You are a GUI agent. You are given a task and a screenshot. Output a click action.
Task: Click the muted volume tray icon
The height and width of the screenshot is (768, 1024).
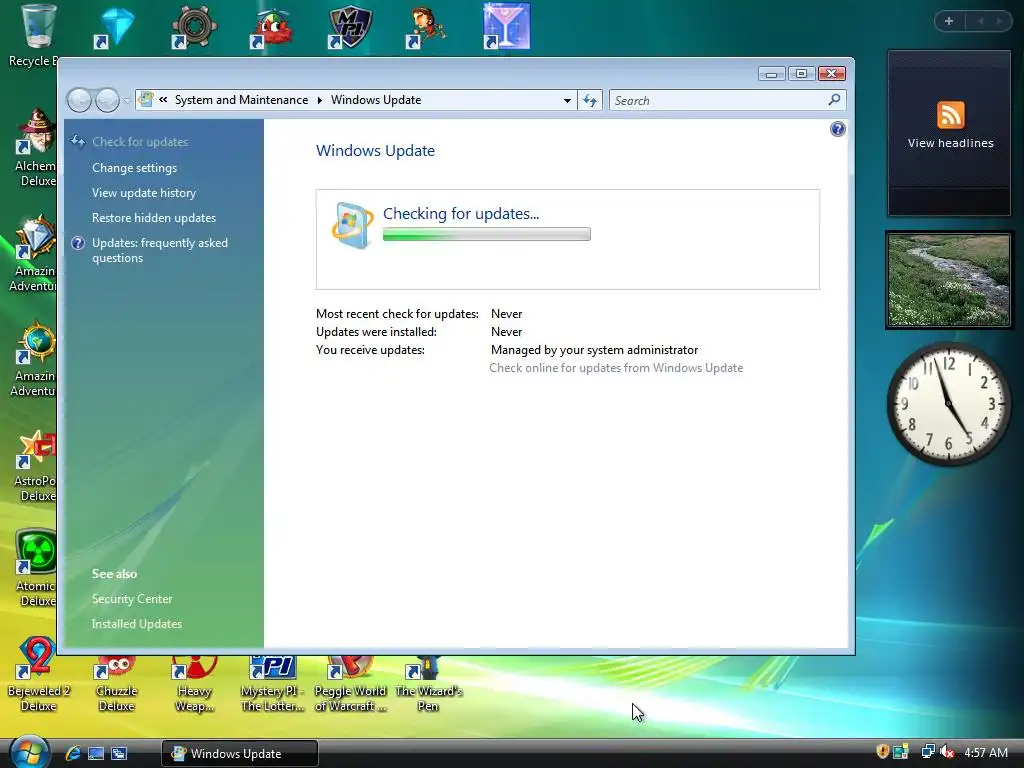(x=947, y=752)
